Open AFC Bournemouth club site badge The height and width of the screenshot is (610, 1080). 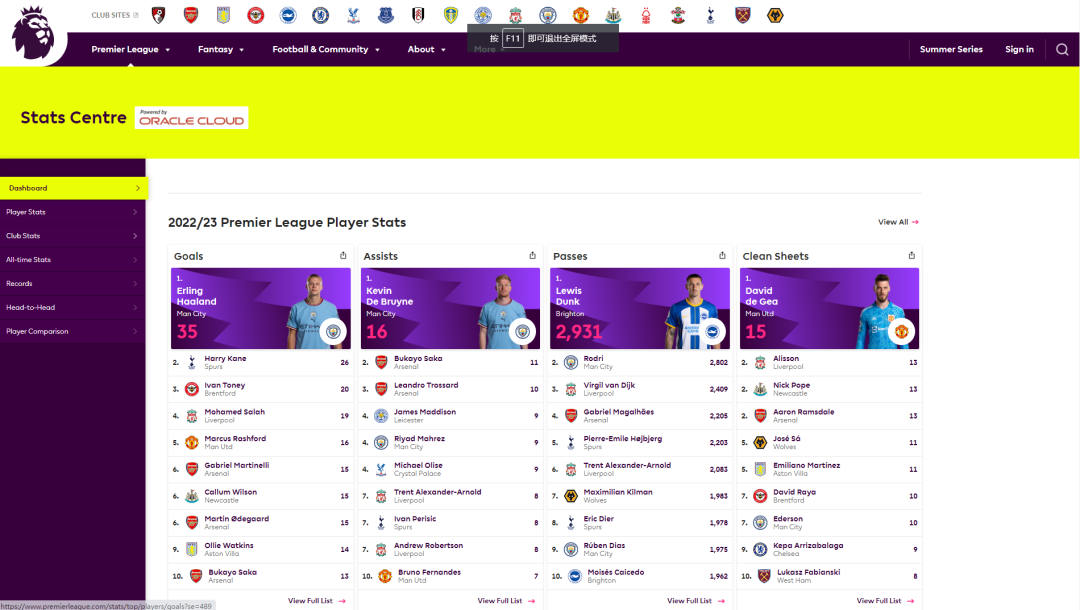tap(158, 15)
